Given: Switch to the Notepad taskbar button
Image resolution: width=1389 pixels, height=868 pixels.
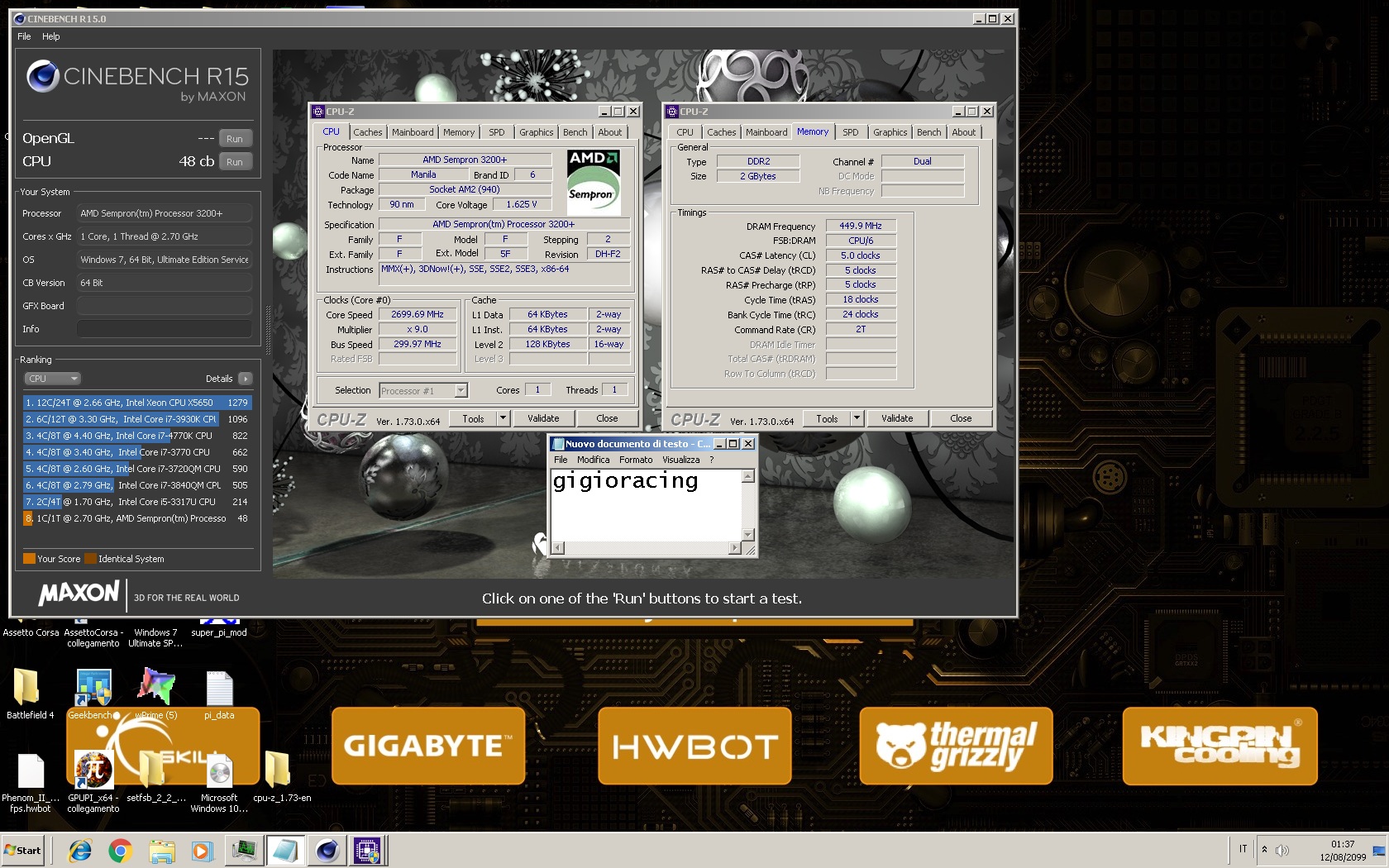Looking at the screenshot, I should [x=285, y=851].
